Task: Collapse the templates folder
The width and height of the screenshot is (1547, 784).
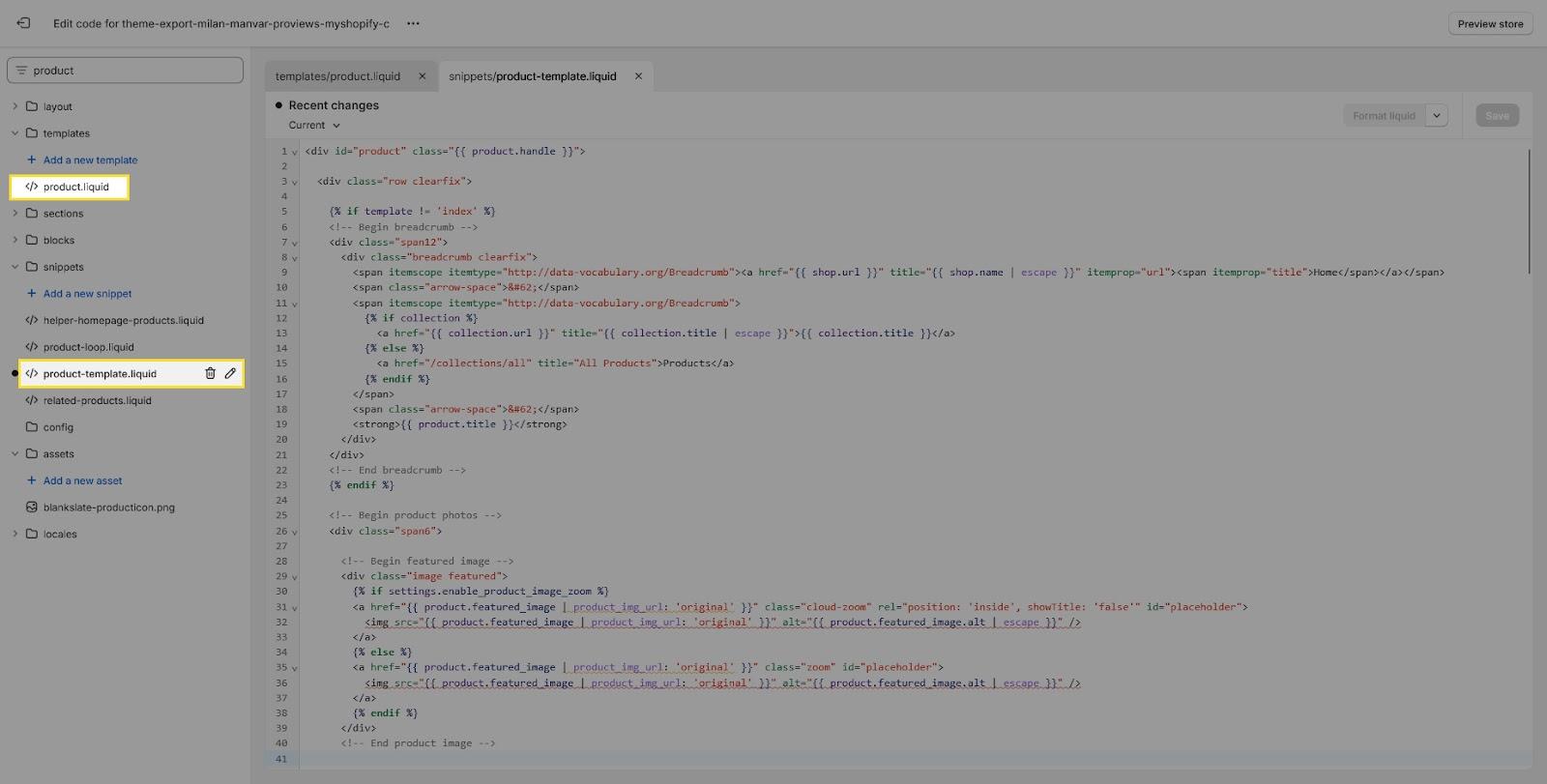Action: coord(15,133)
